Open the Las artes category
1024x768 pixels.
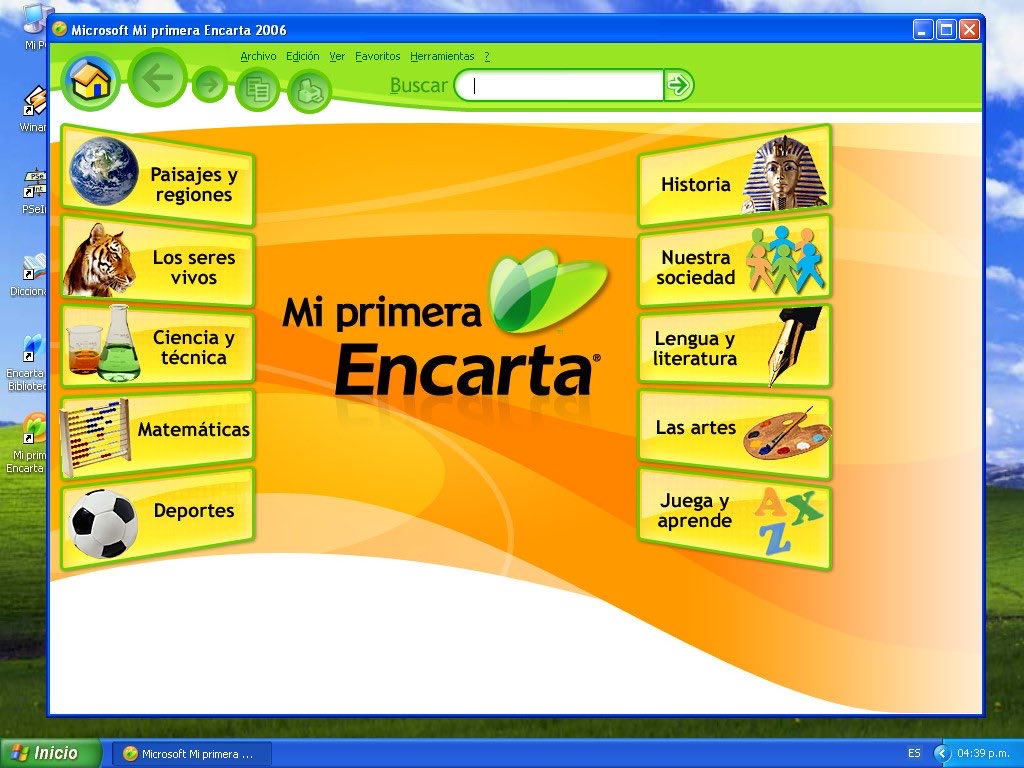[734, 433]
